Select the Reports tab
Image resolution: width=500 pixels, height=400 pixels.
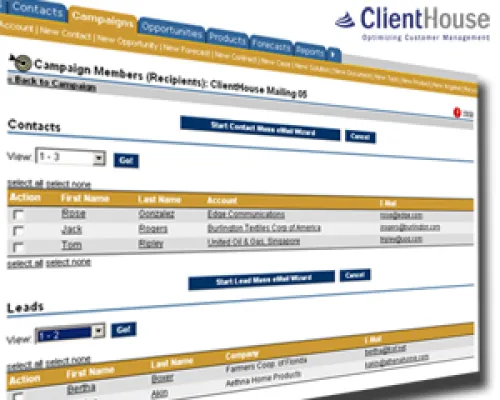pyautogui.click(x=310, y=52)
